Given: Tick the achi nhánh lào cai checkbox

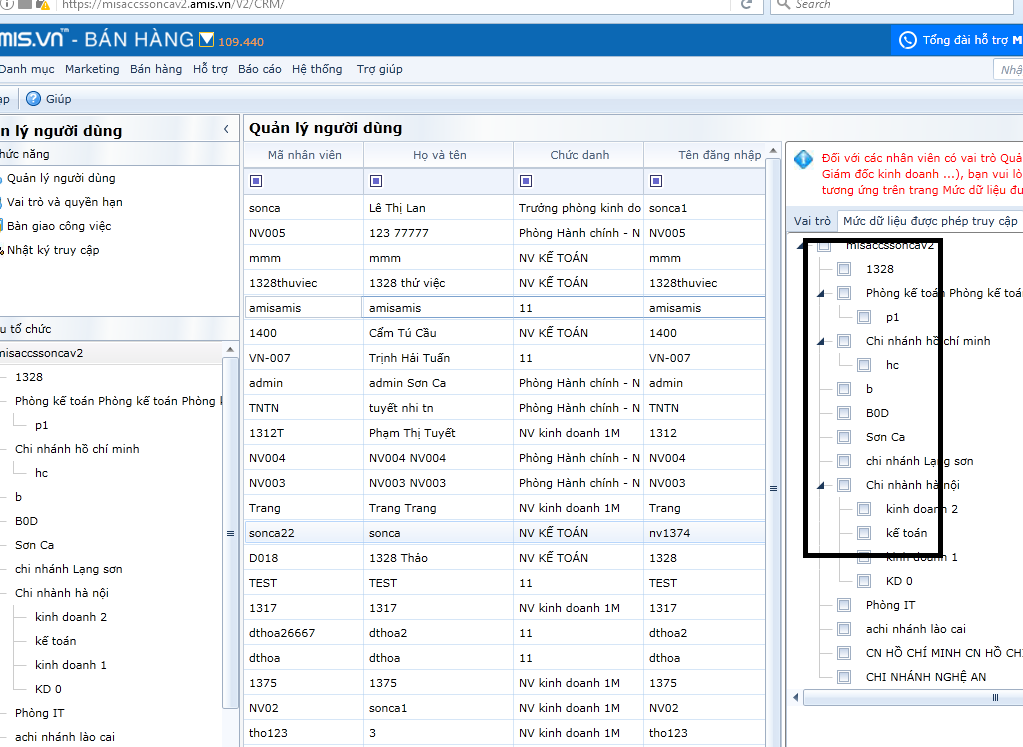Looking at the screenshot, I should click(844, 629).
